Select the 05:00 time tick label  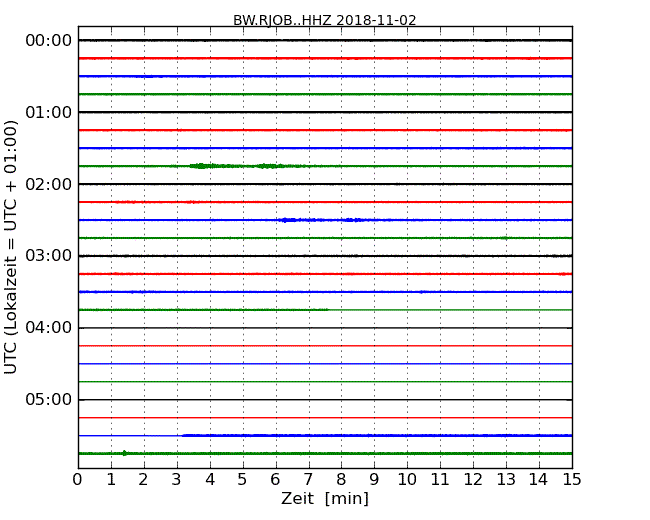(49, 399)
